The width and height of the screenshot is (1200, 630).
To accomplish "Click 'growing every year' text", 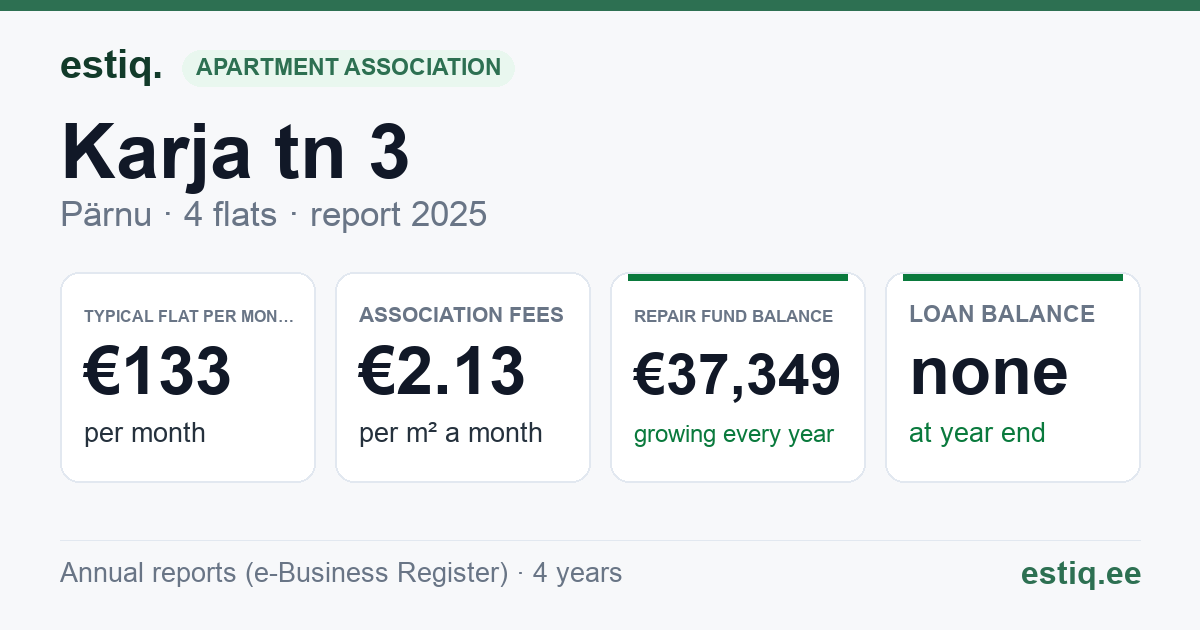I will click(734, 435).
